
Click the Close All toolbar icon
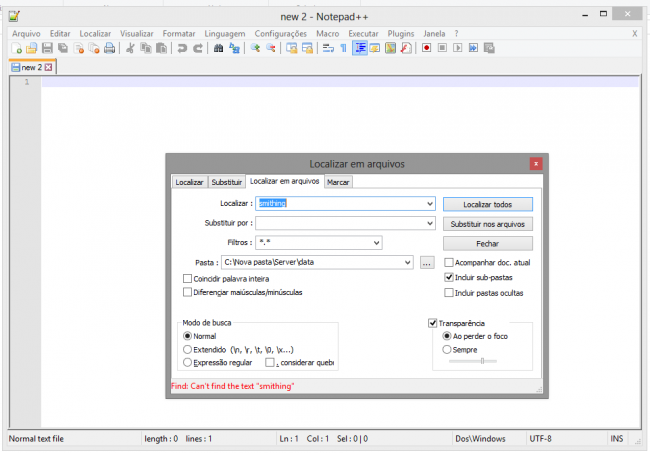pyautogui.click(x=94, y=48)
